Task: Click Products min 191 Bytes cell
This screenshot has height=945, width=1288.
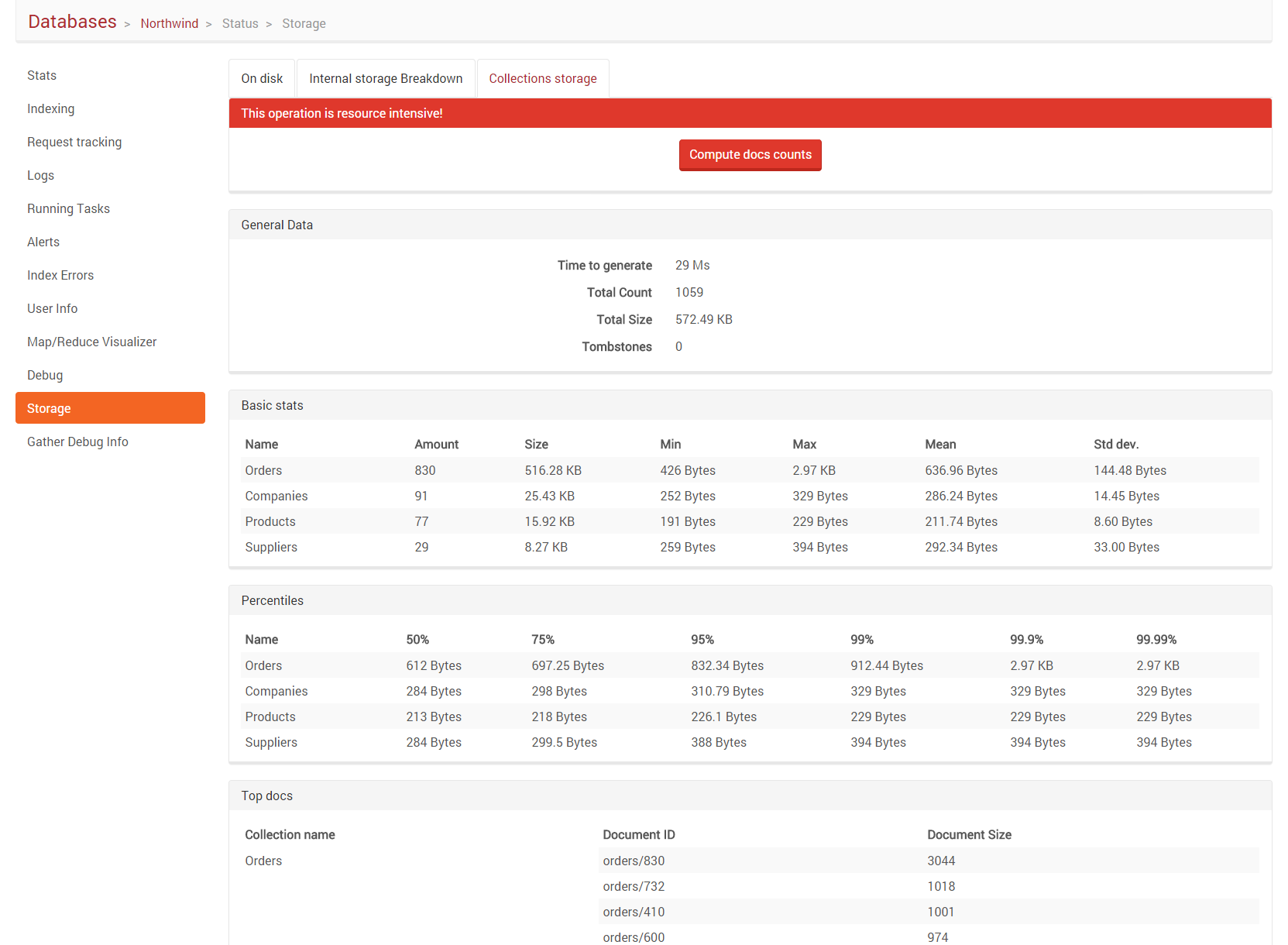Action: pos(688,521)
